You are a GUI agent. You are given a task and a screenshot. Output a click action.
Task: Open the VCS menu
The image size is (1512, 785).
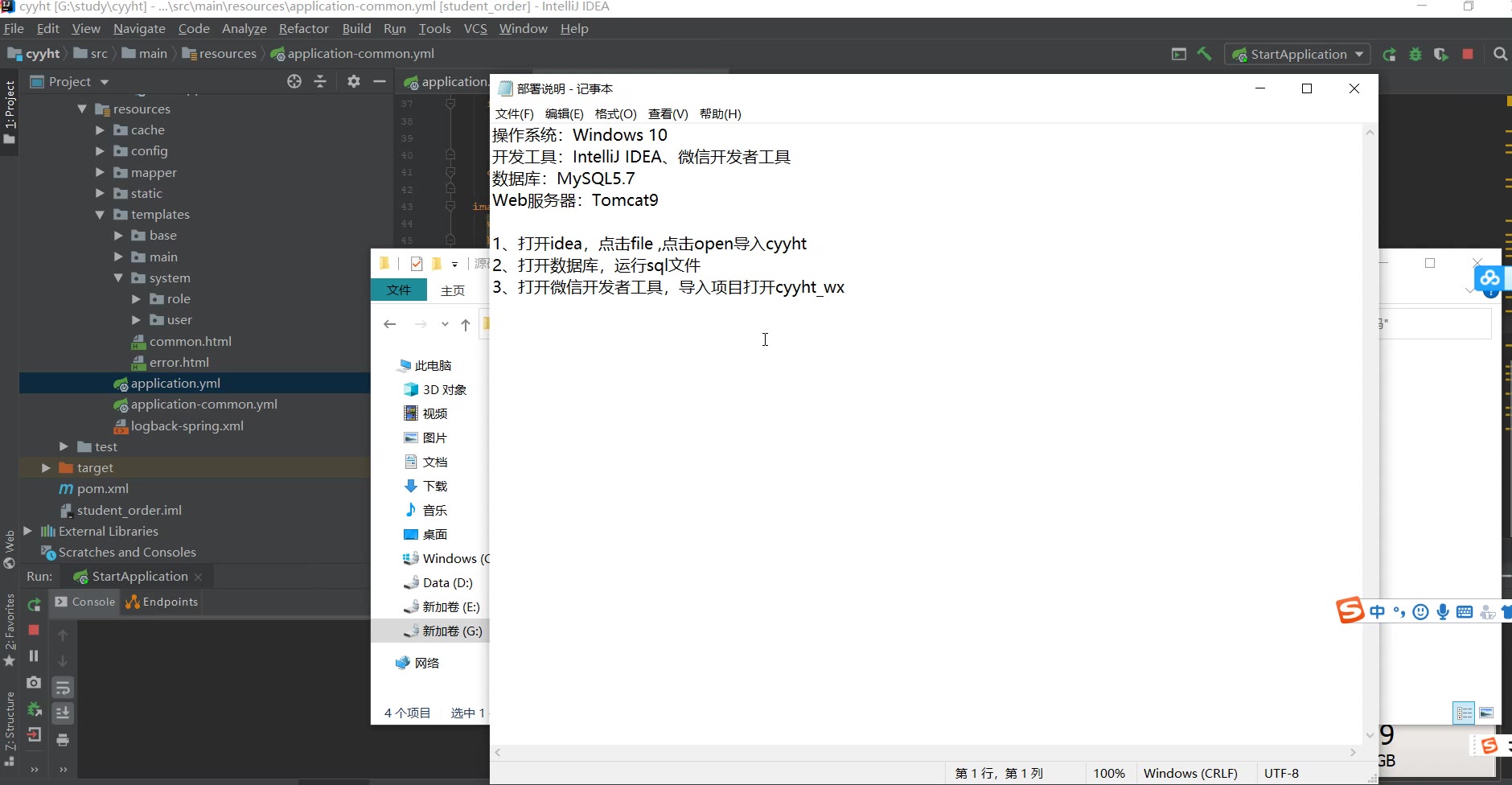[x=475, y=29]
